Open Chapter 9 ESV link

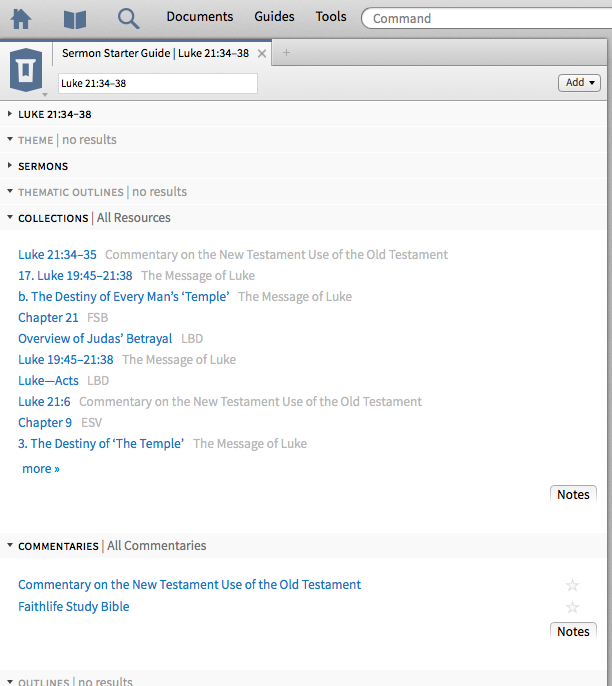(45, 423)
